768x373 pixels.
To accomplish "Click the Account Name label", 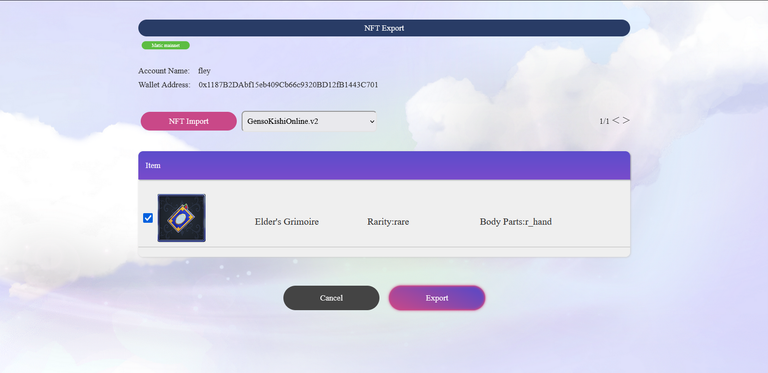I will (164, 71).
